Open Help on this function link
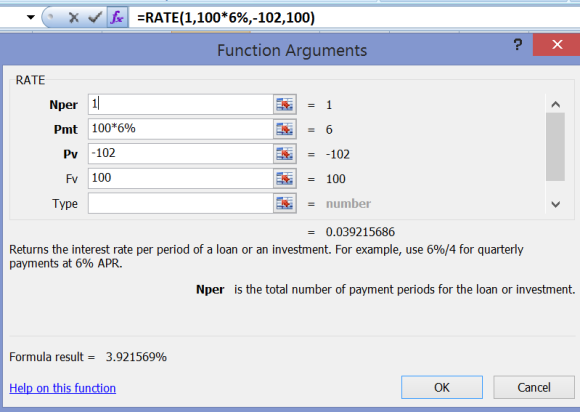 [63, 388]
